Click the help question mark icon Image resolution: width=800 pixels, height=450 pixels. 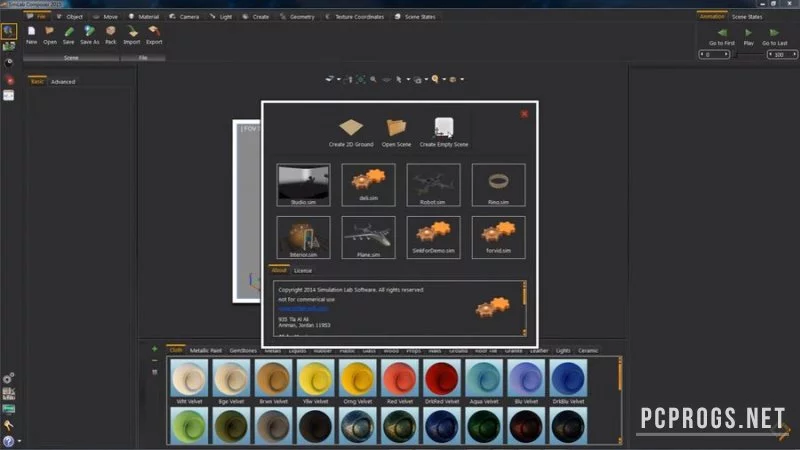(8, 441)
